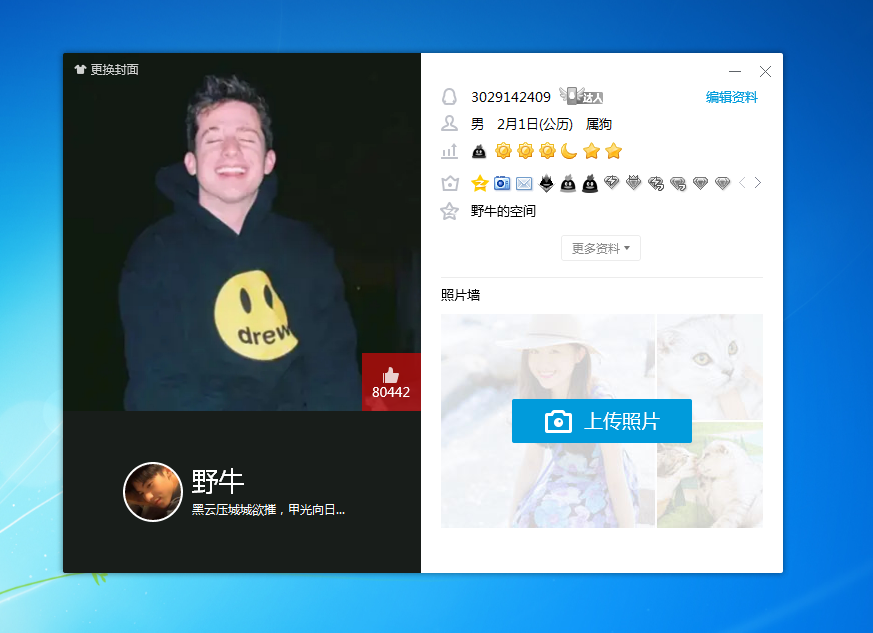Click the round profile avatar
This screenshot has width=873, height=633.
[x=153, y=492]
